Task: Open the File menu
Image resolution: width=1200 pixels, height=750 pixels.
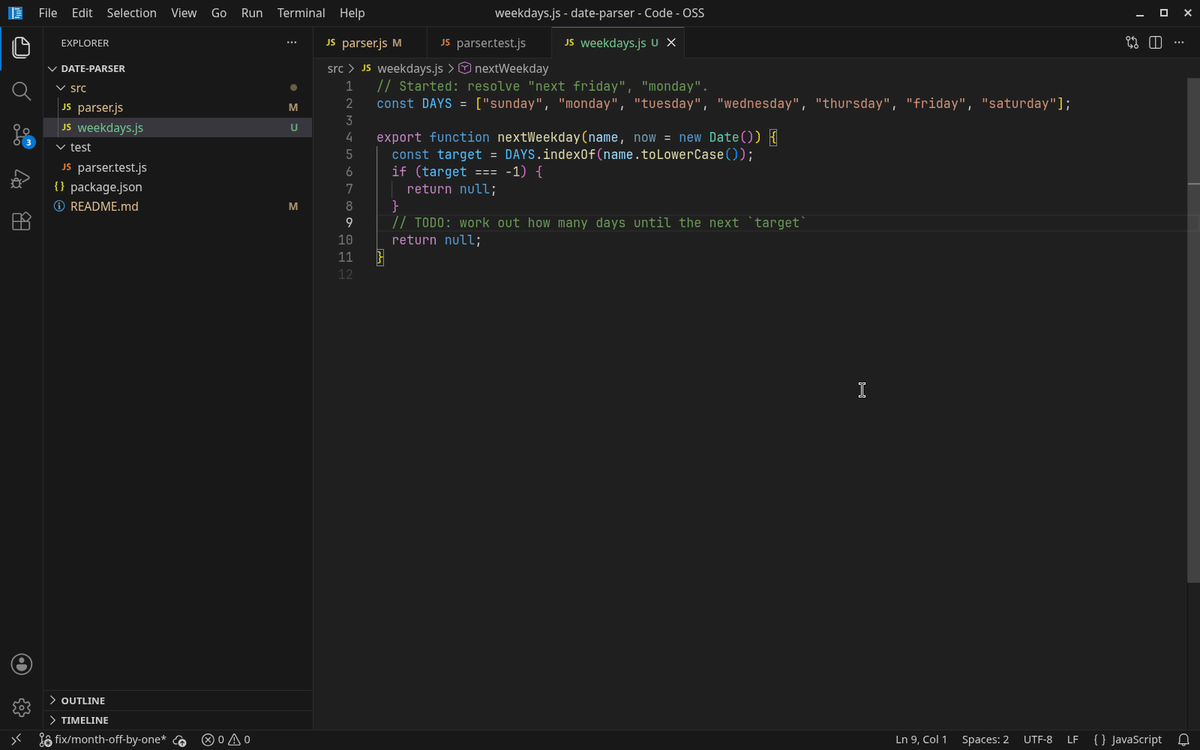Action: [47, 13]
